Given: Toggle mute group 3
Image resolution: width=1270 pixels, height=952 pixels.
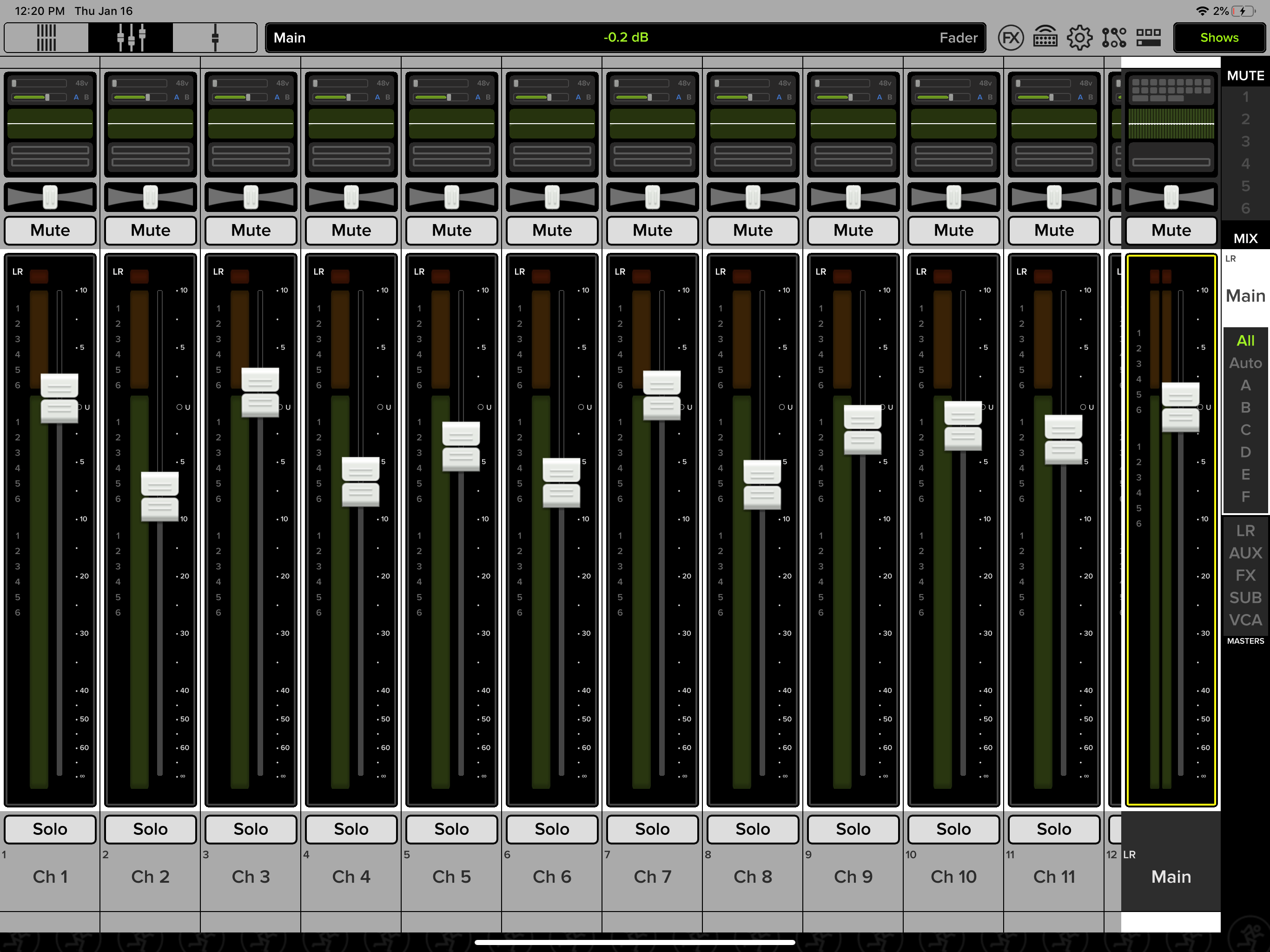Looking at the screenshot, I should [1245, 141].
